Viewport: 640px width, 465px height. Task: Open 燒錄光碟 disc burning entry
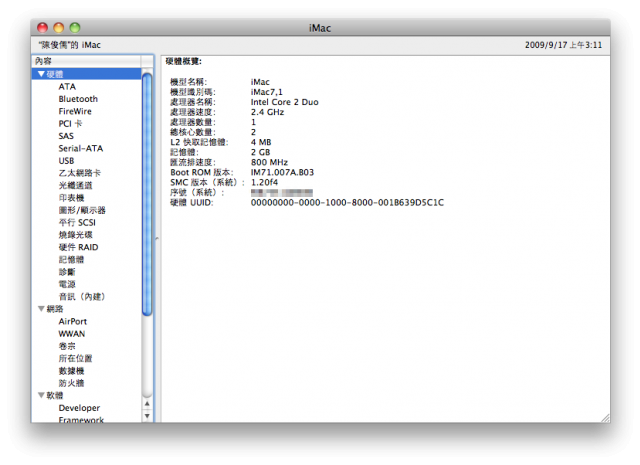click(76, 235)
